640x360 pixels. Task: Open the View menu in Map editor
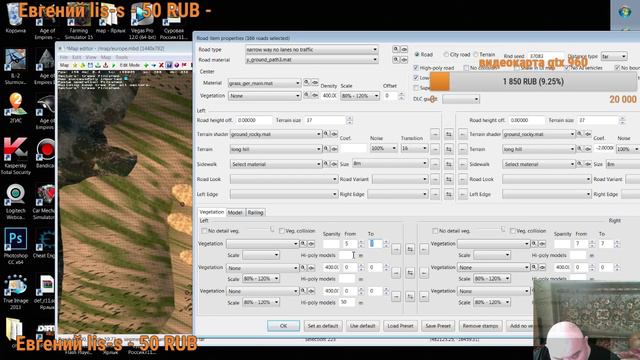[x=91, y=57]
